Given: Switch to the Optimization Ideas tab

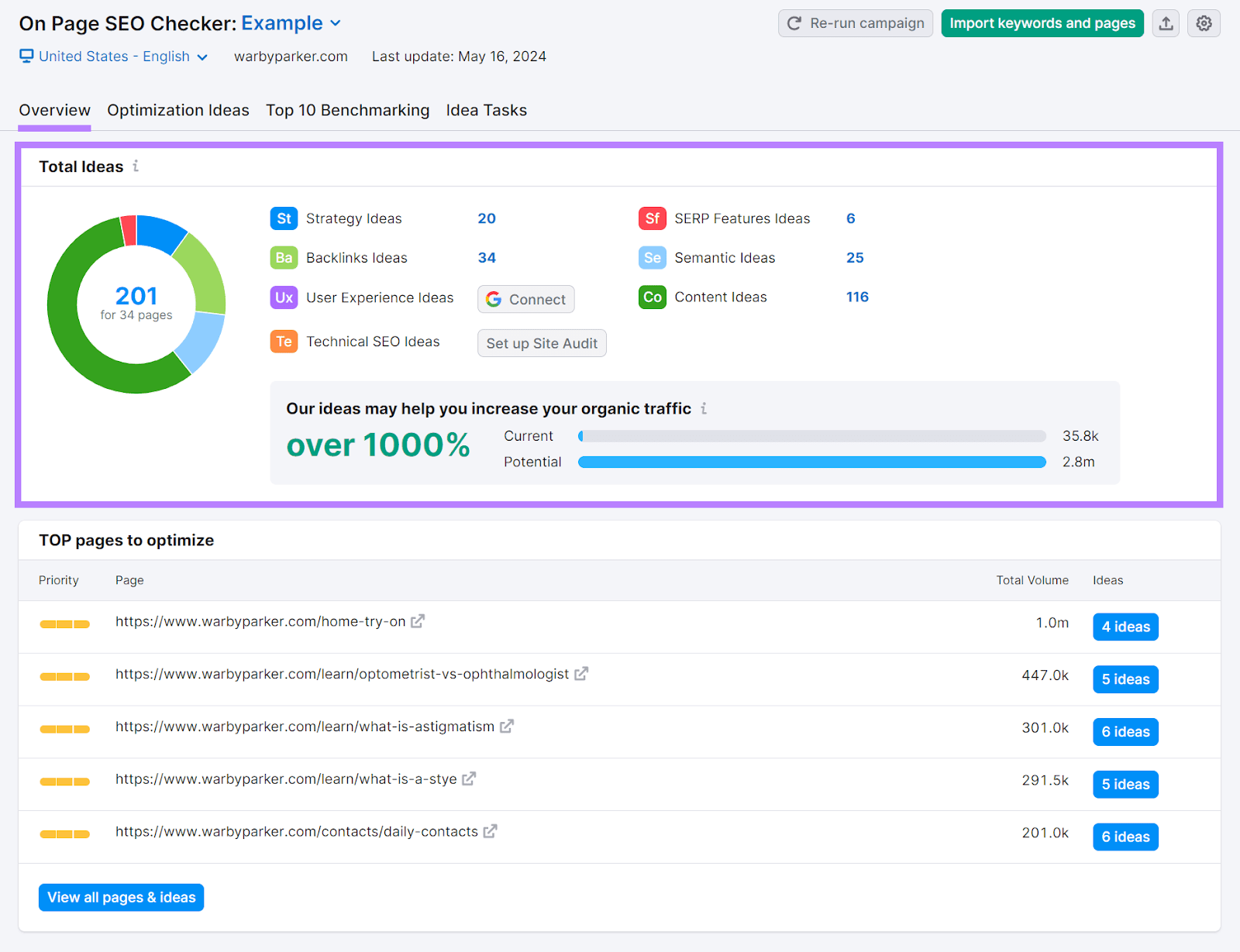Looking at the screenshot, I should click(x=177, y=110).
